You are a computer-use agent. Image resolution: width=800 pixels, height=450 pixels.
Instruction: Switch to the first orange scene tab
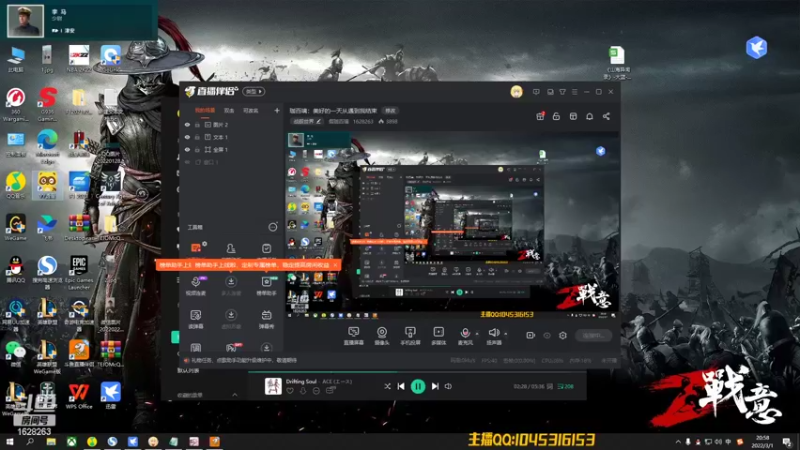205,110
